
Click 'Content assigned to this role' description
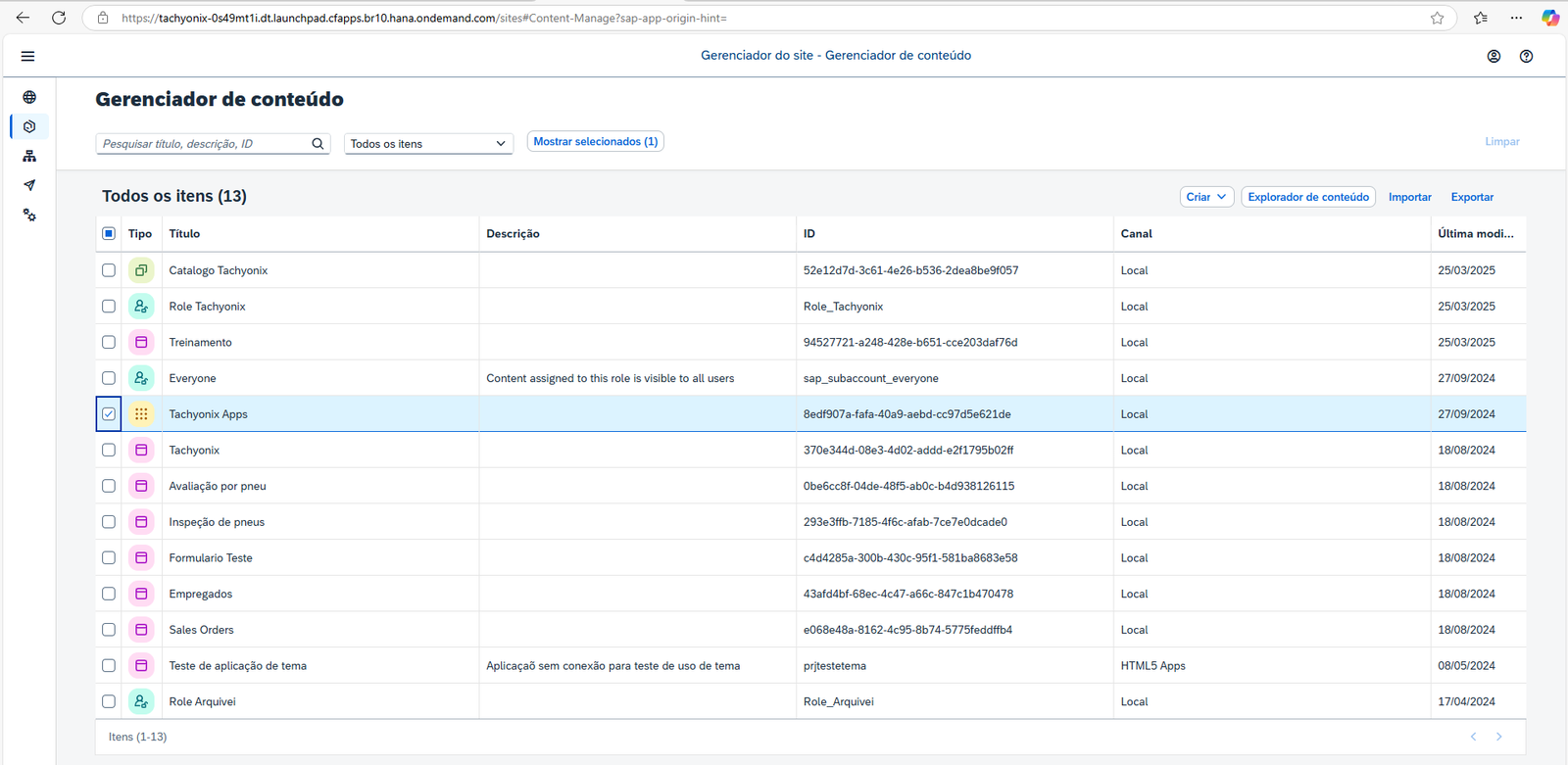(610, 378)
